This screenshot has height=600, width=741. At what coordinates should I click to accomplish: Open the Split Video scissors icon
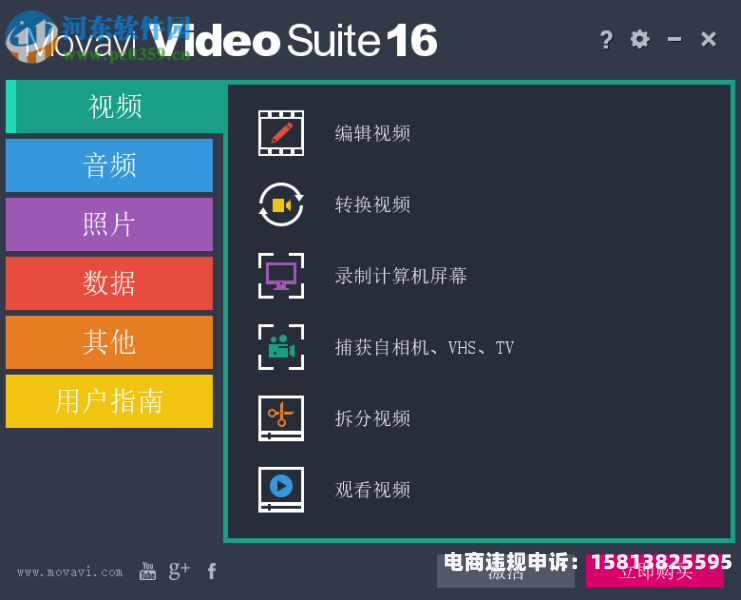point(281,419)
